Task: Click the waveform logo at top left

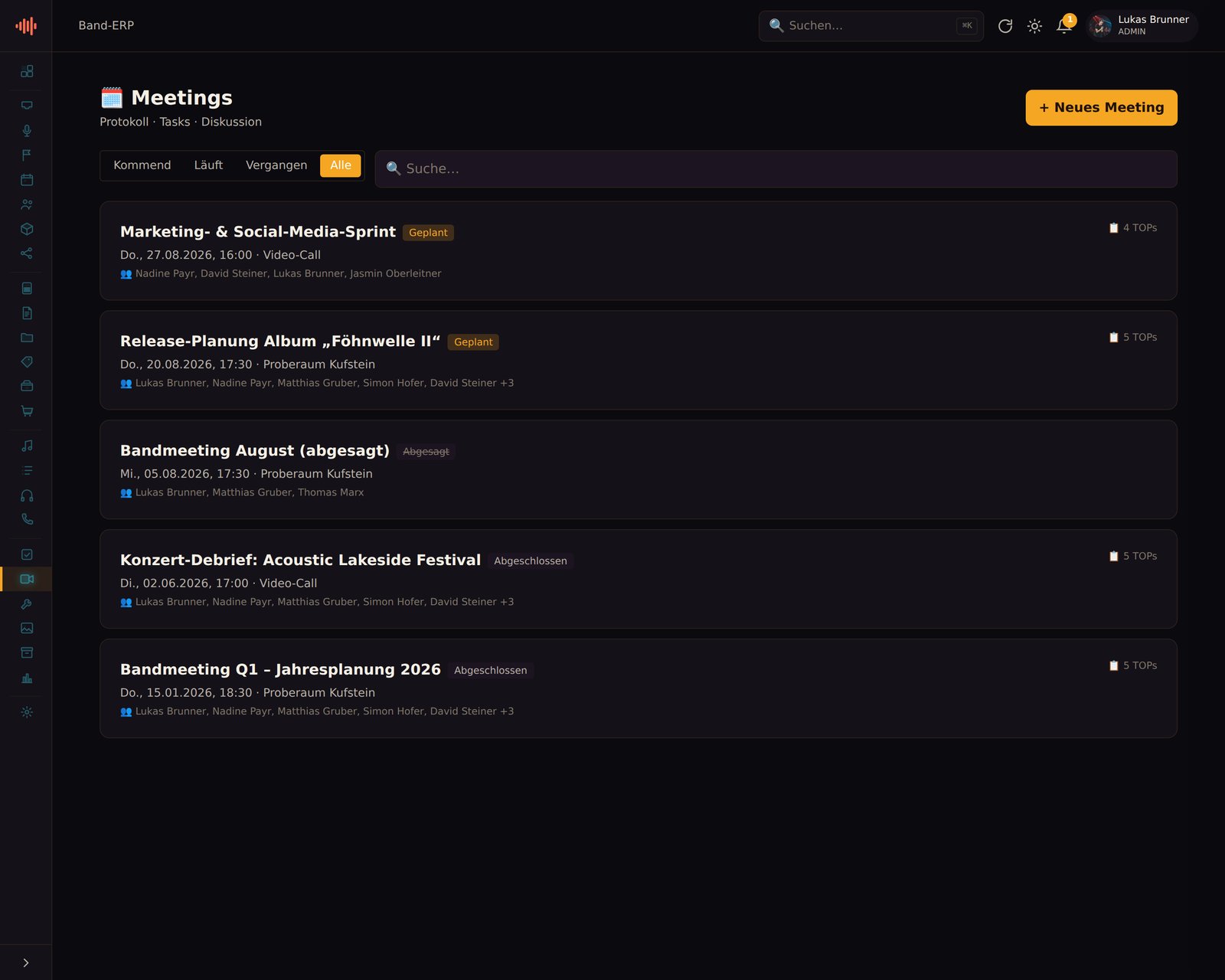Action: [26, 26]
